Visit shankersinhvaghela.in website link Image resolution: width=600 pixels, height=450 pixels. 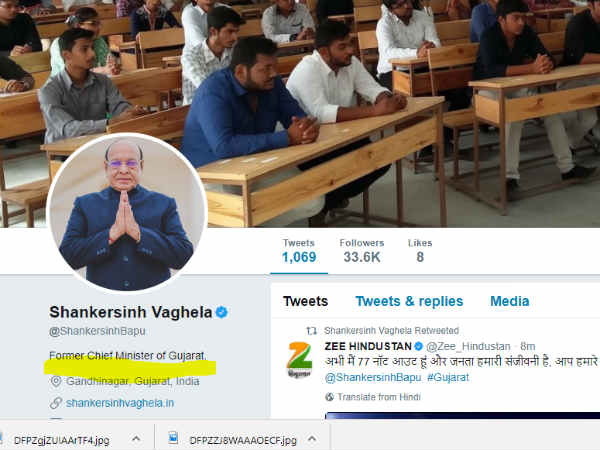click(x=120, y=403)
